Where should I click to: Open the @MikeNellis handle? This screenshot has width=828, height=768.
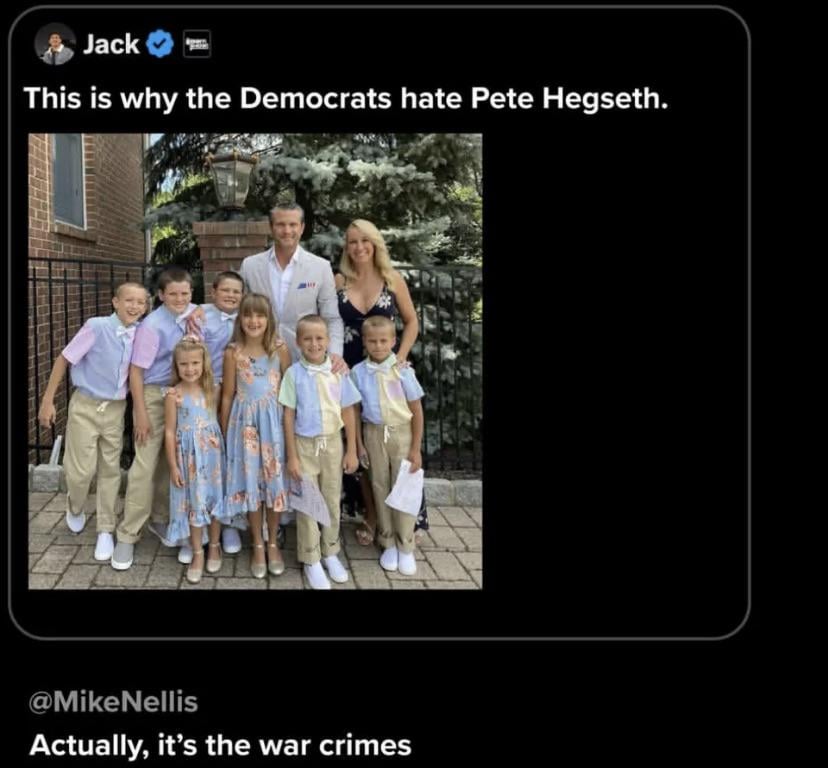(x=114, y=703)
